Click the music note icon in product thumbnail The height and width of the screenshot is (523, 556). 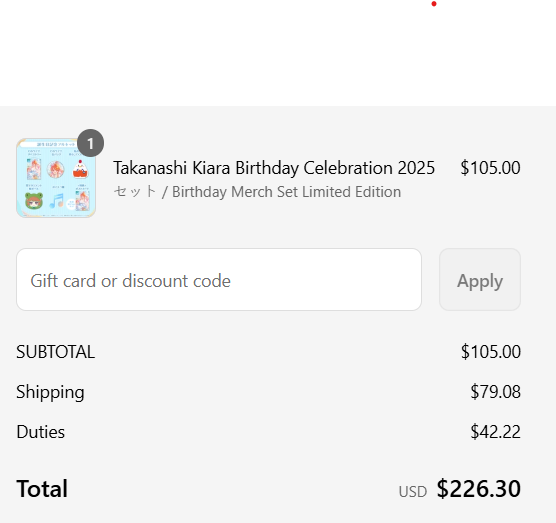(56, 201)
